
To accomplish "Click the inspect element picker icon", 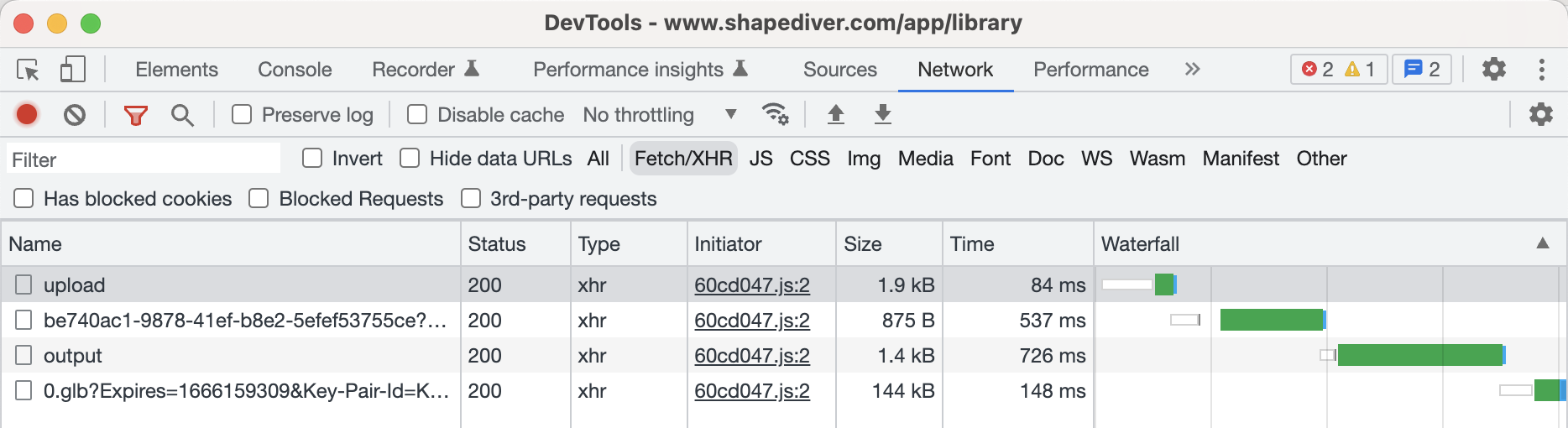I will pyautogui.click(x=28, y=70).
